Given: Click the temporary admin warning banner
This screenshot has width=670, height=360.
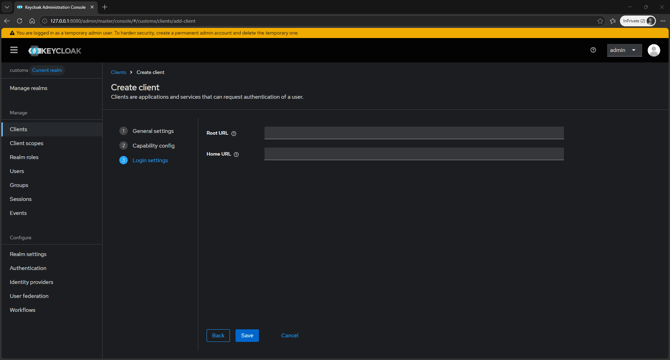Looking at the screenshot, I should (335, 33).
